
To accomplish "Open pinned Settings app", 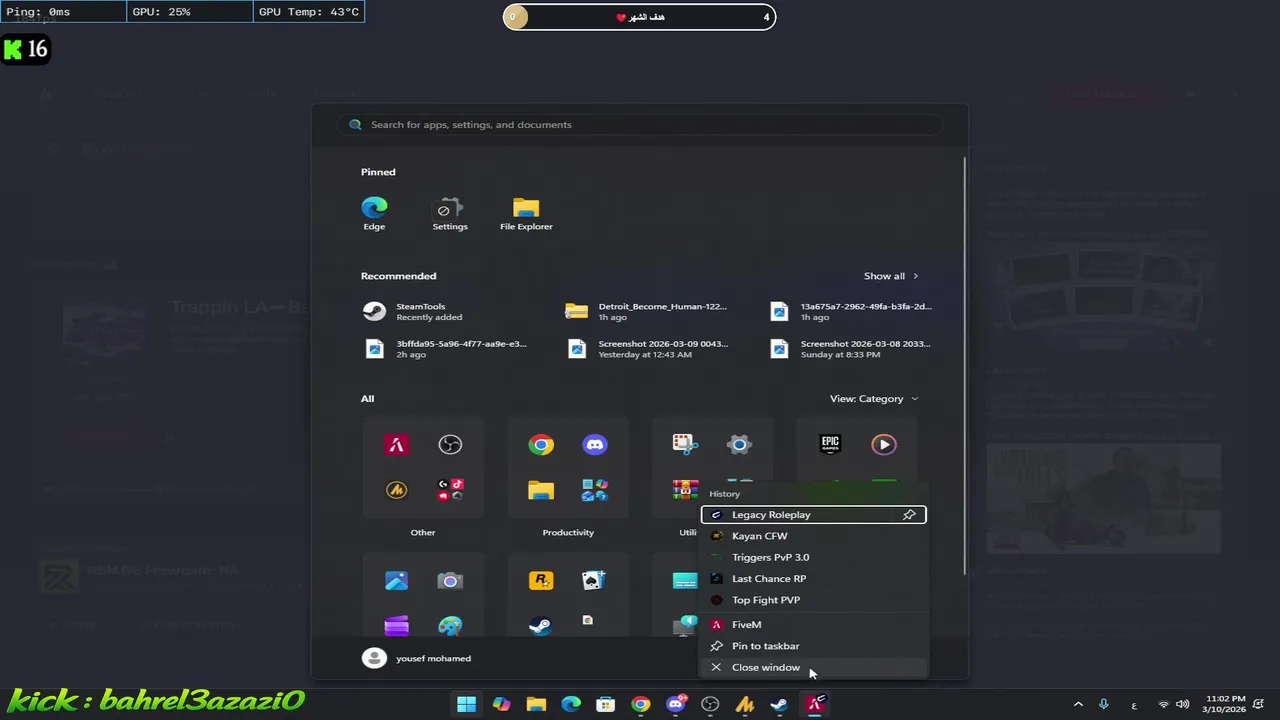I will click(450, 213).
